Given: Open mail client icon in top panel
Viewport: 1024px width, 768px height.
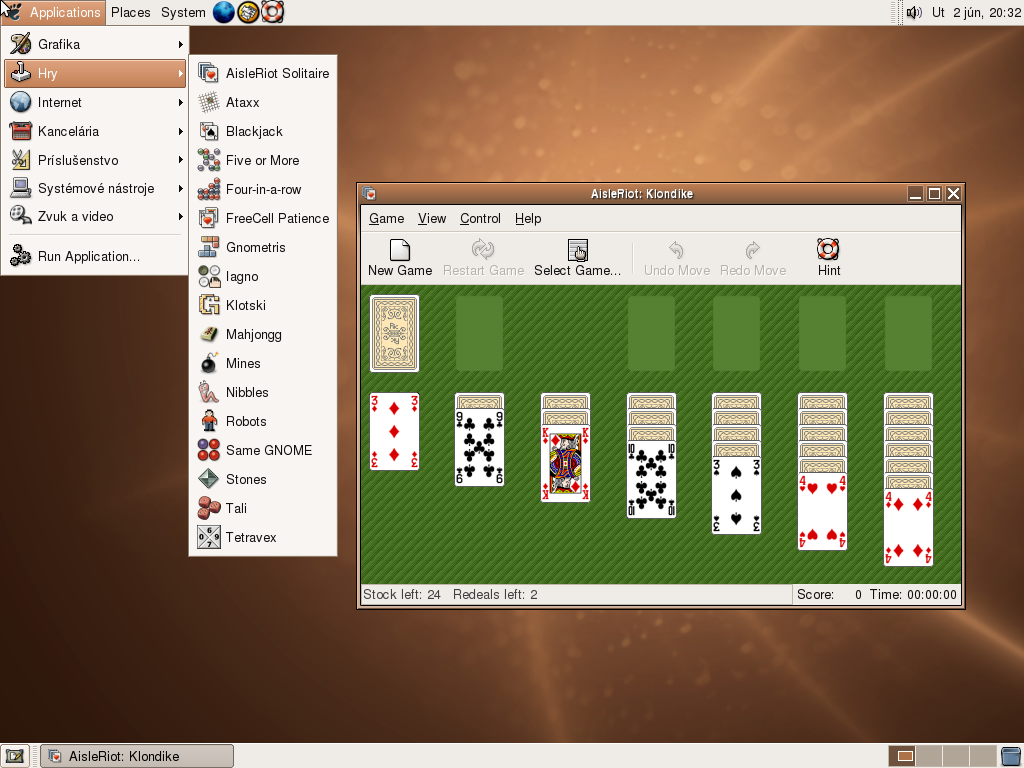Looking at the screenshot, I should [x=248, y=12].
